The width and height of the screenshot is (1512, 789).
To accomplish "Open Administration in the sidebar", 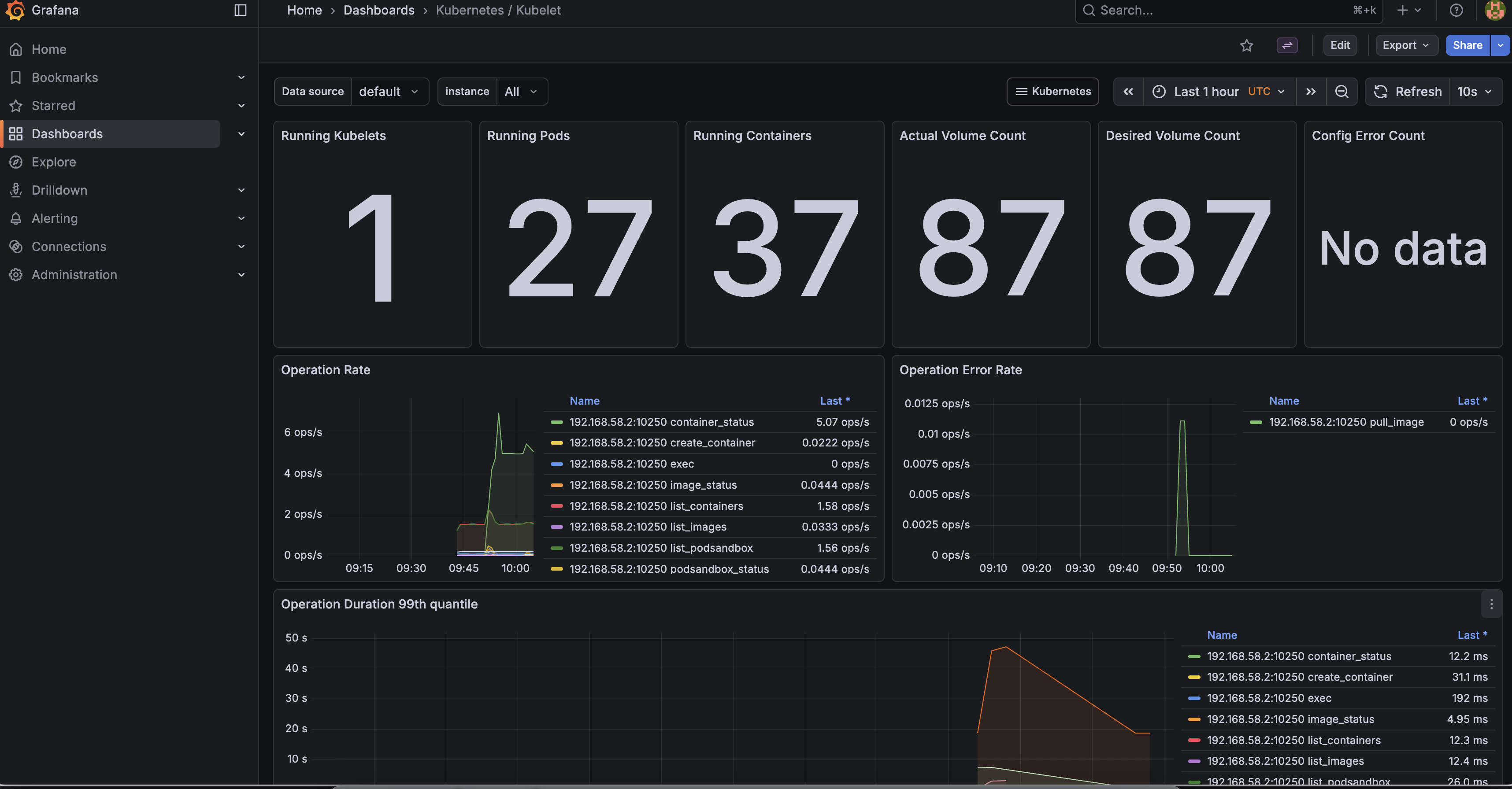I will (74, 275).
